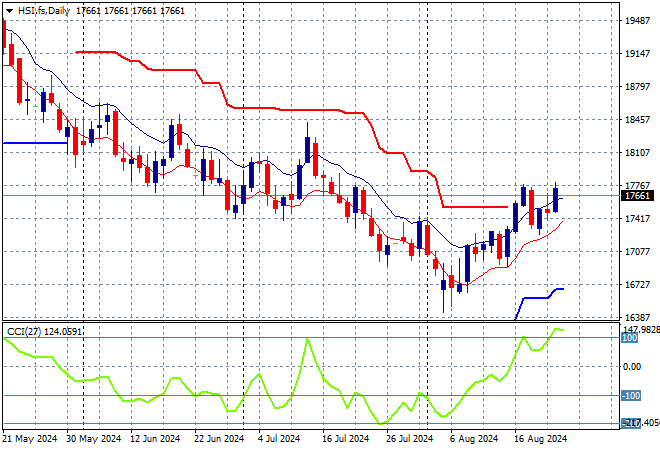Viewport: 660px width, 450px height.
Task: Select the latest blue candlestick at right
Action: click(x=554, y=198)
